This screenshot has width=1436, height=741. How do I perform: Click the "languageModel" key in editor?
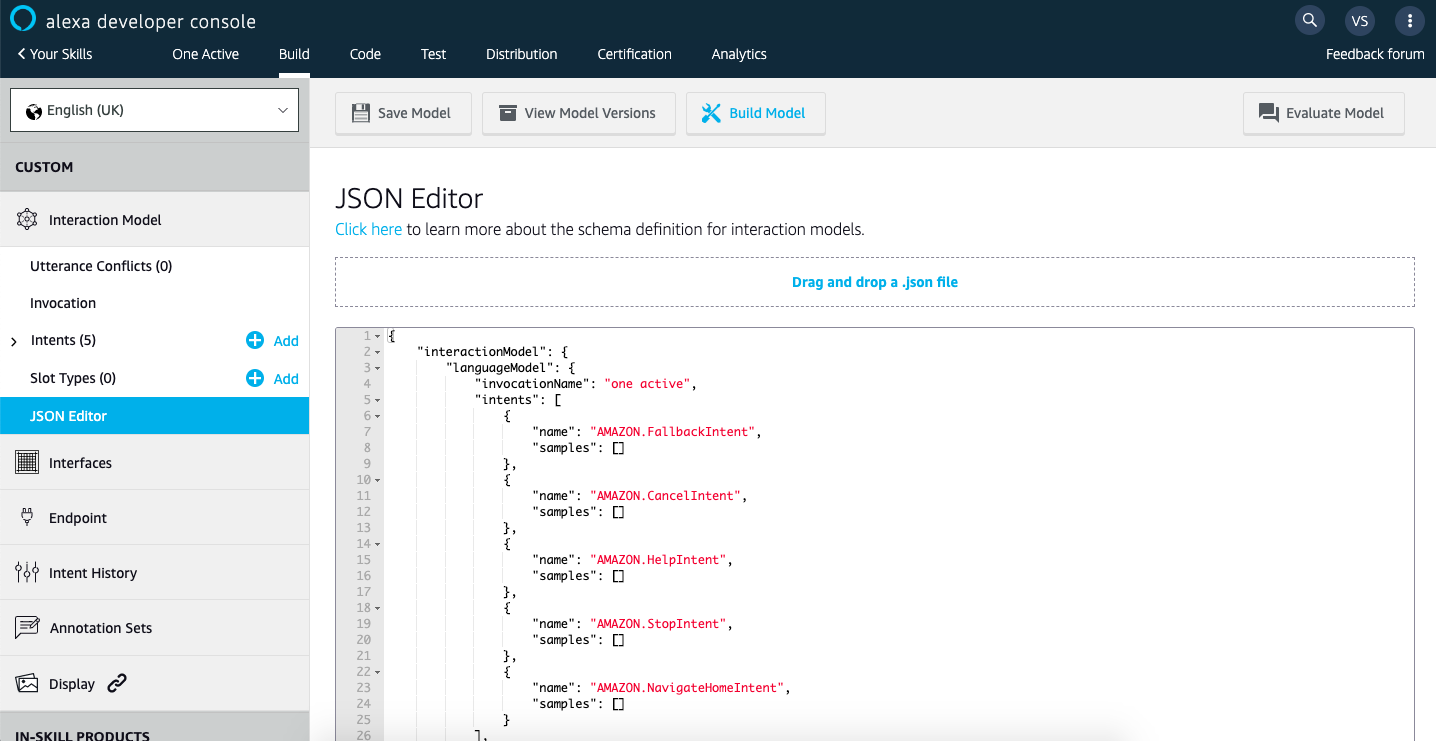[x=497, y=368]
